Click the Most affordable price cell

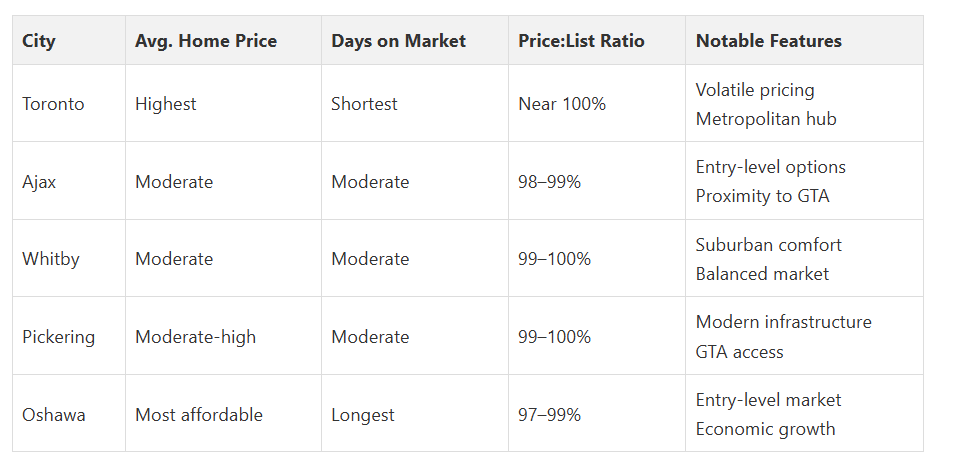198,414
